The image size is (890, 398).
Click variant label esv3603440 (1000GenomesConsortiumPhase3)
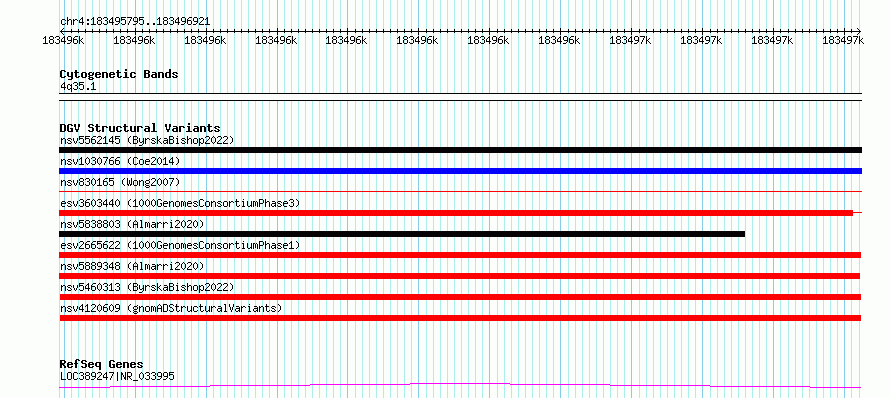(x=180, y=203)
